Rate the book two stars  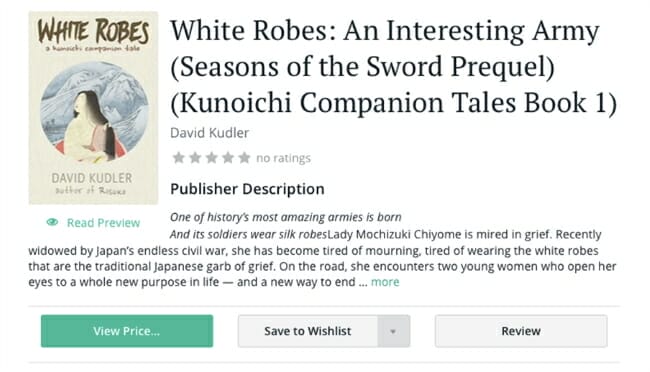[x=195, y=158]
